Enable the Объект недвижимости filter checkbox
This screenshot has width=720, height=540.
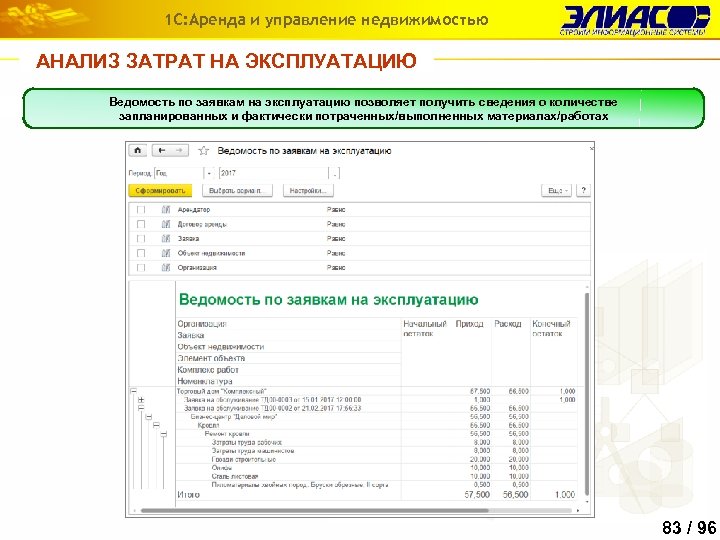141,253
